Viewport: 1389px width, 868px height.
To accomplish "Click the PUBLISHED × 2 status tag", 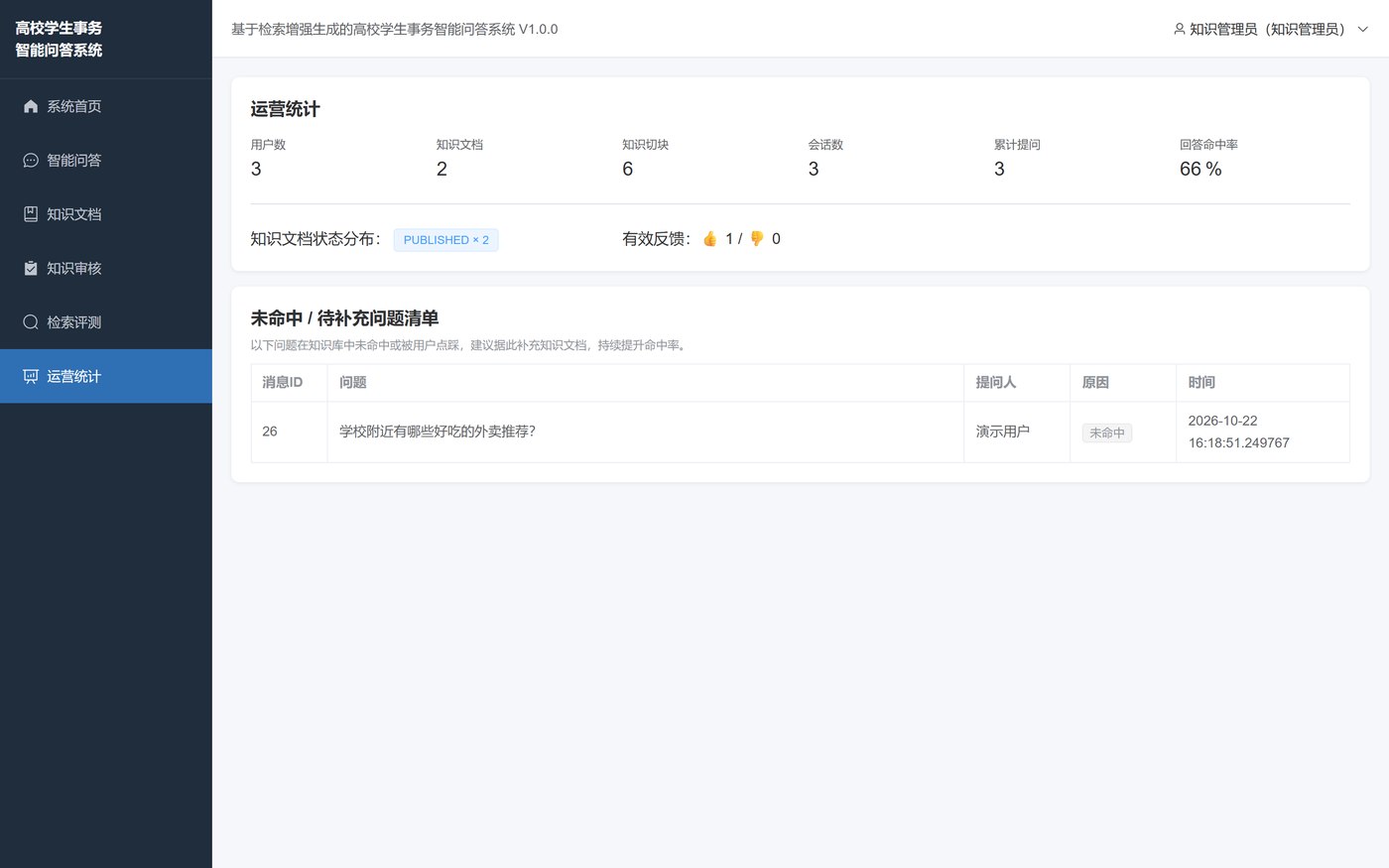I will pyautogui.click(x=446, y=240).
